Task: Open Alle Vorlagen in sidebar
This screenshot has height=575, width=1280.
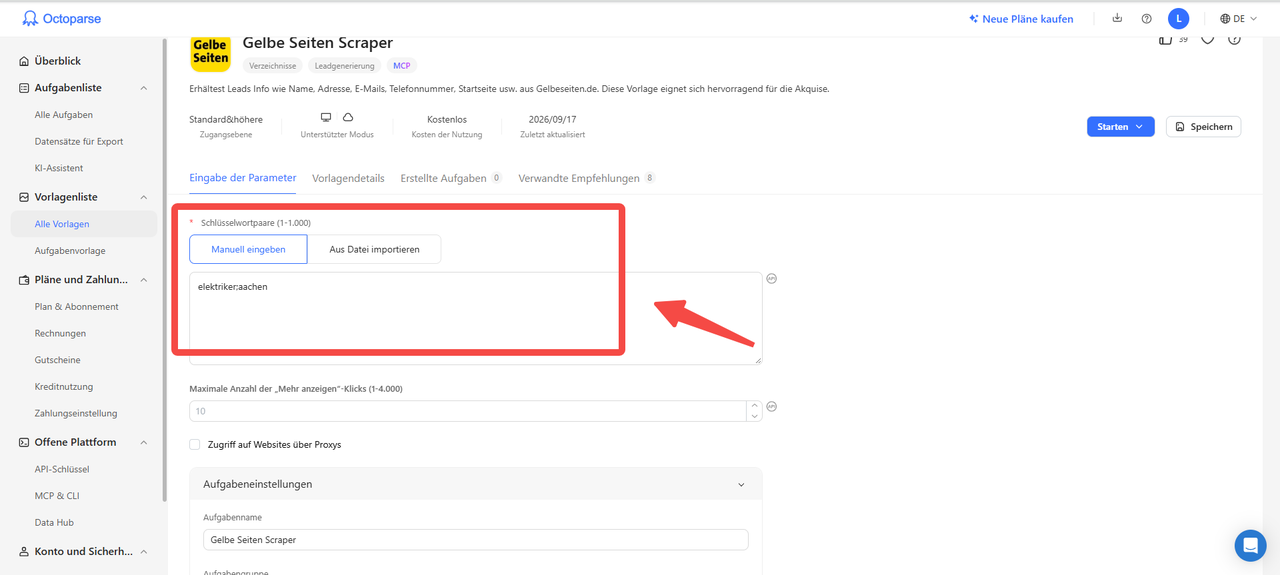Action: tap(84, 224)
